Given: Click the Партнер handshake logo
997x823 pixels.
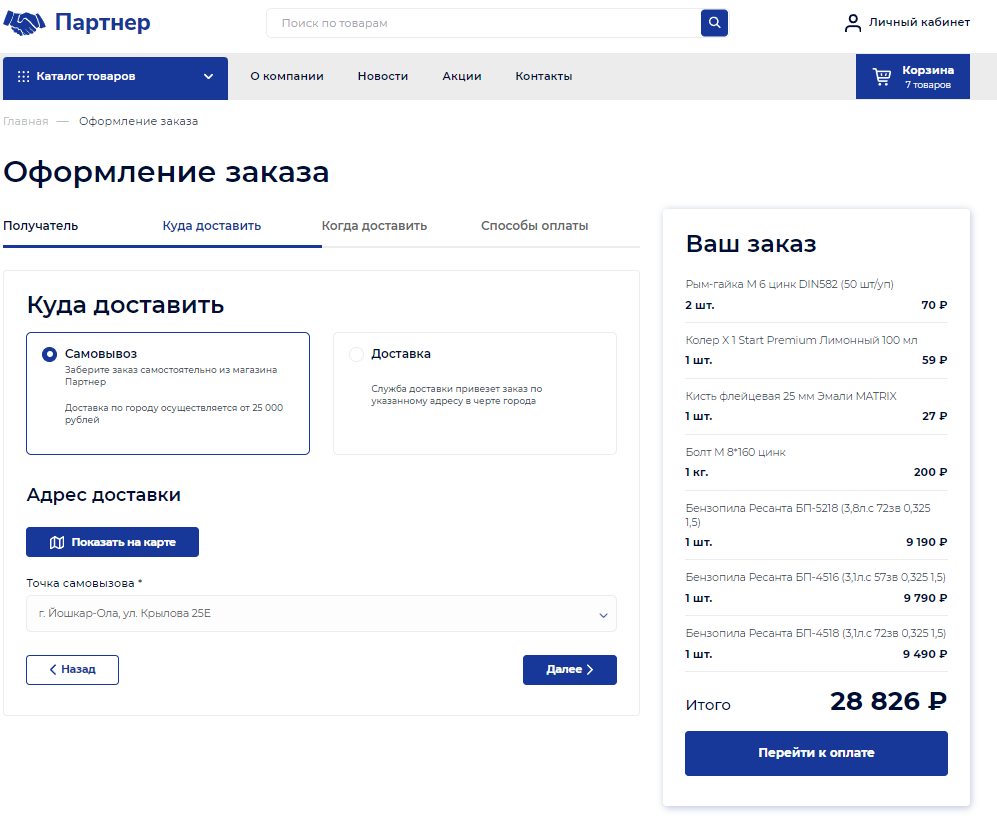Looking at the screenshot, I should pyautogui.click(x=25, y=23).
